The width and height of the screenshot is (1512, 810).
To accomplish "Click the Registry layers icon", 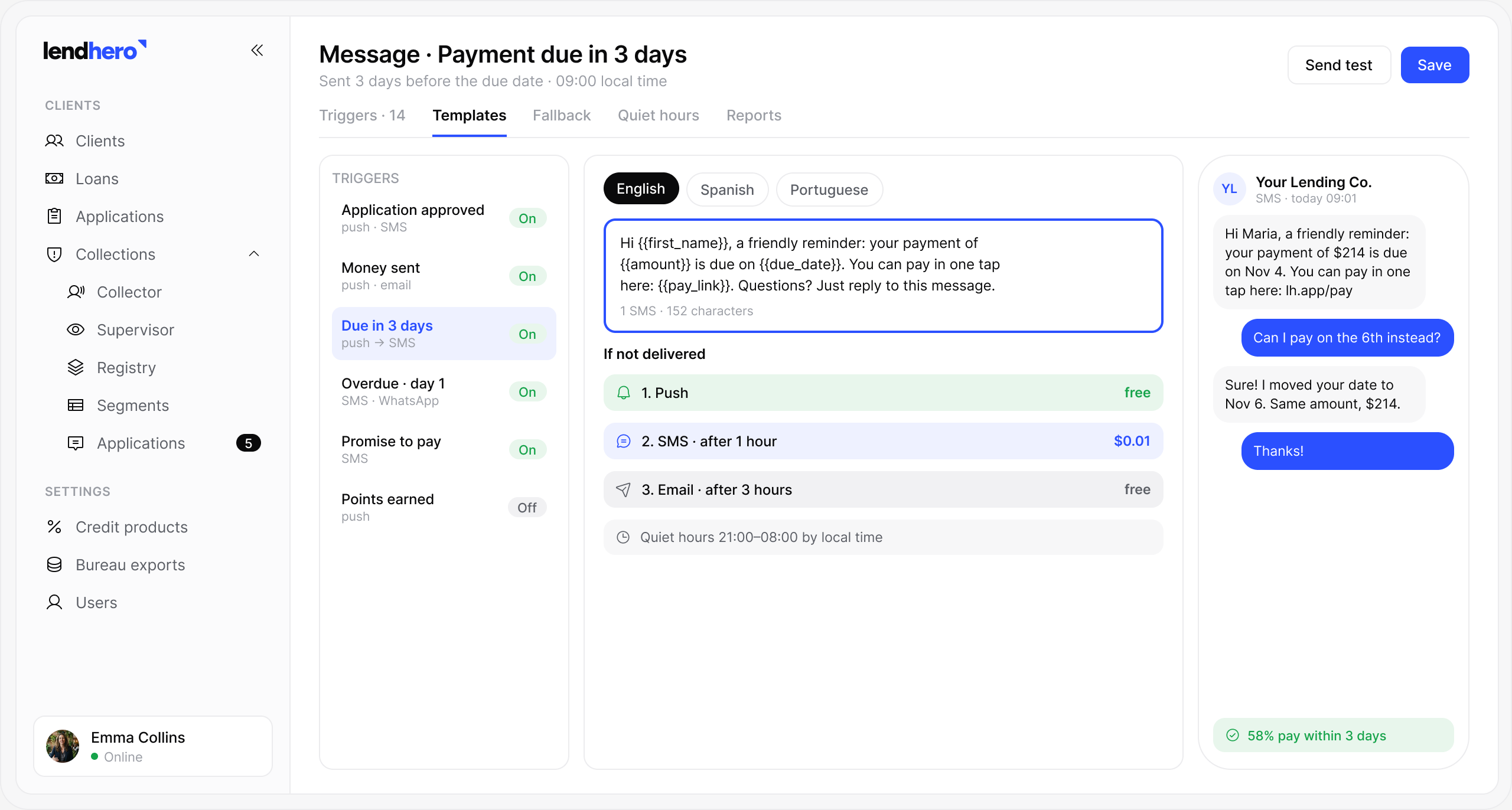I will point(76,368).
